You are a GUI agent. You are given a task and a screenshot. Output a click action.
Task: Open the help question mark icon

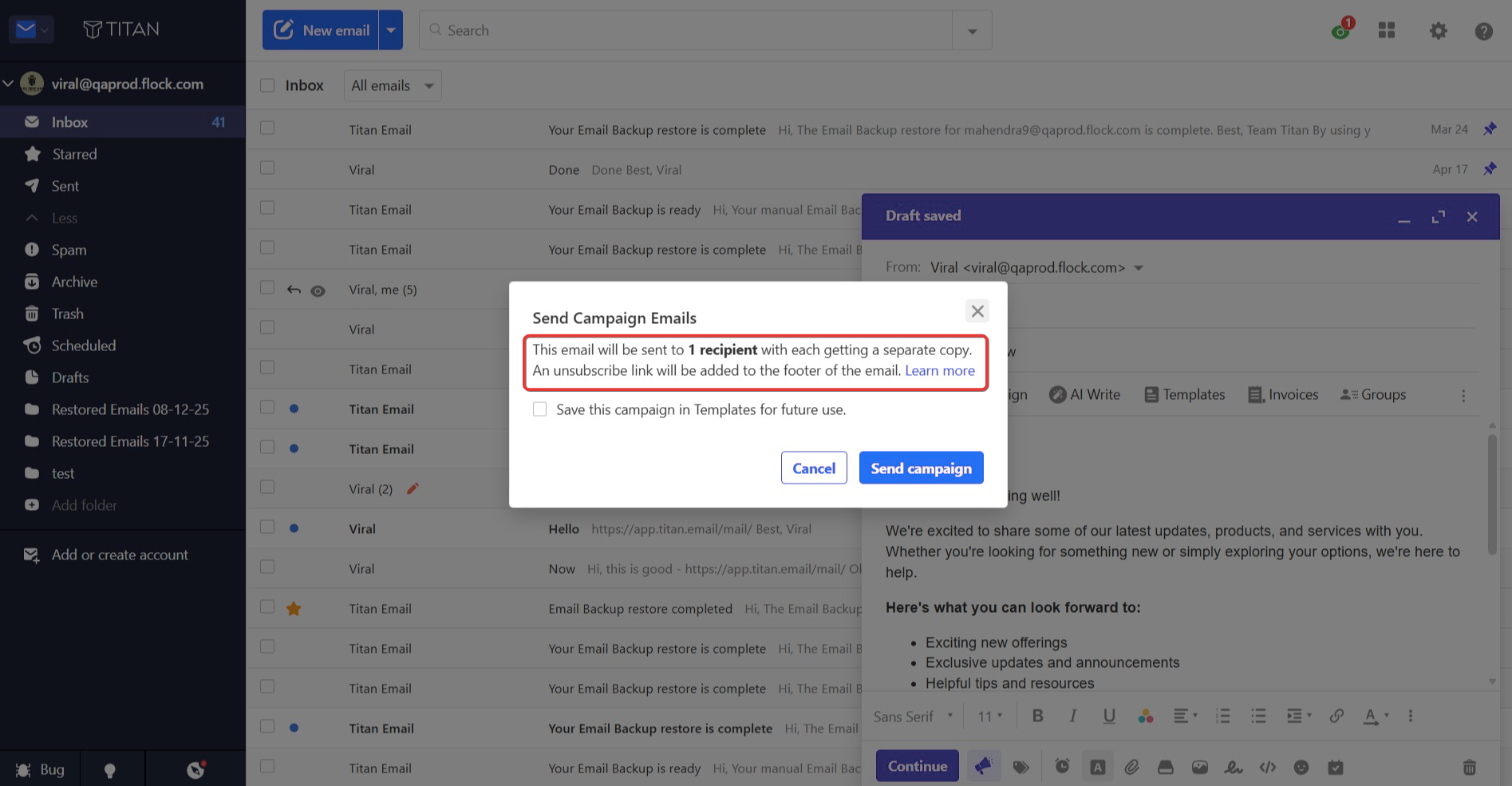(1484, 31)
